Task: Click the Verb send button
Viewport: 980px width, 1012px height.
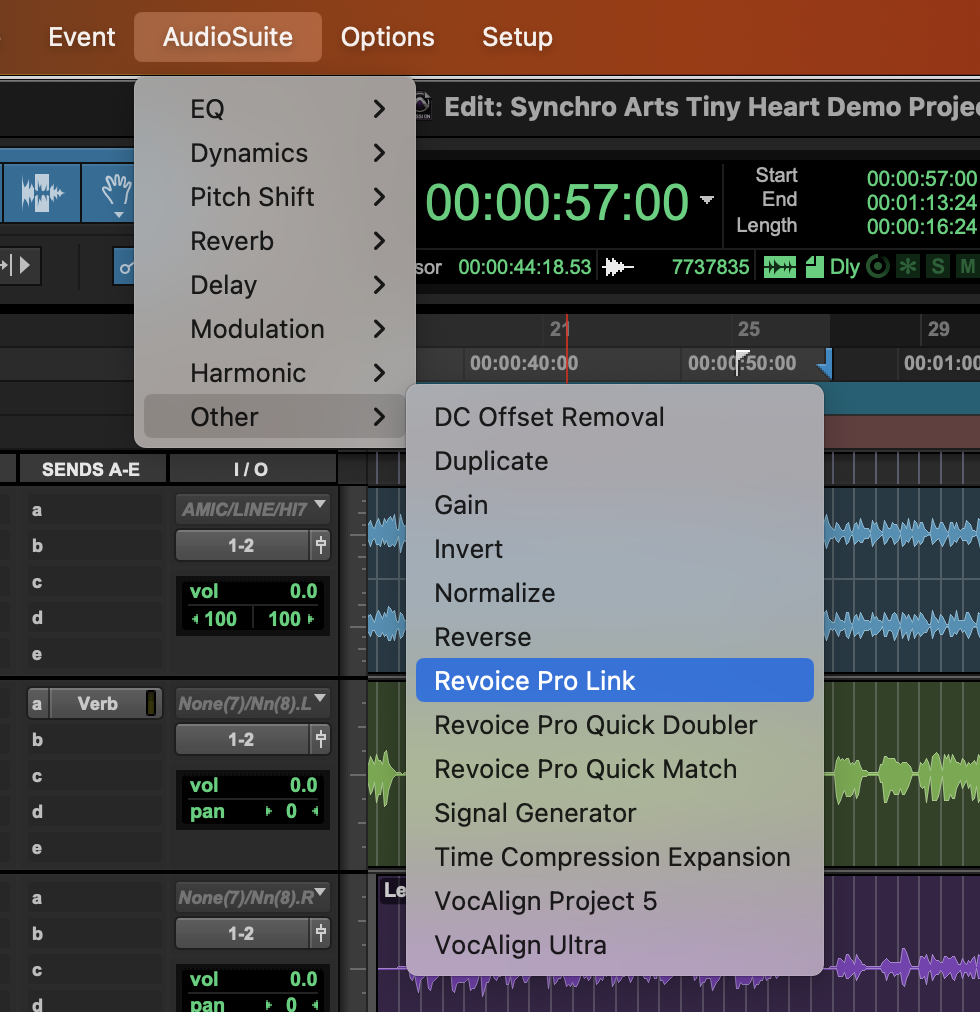Action: [x=97, y=704]
